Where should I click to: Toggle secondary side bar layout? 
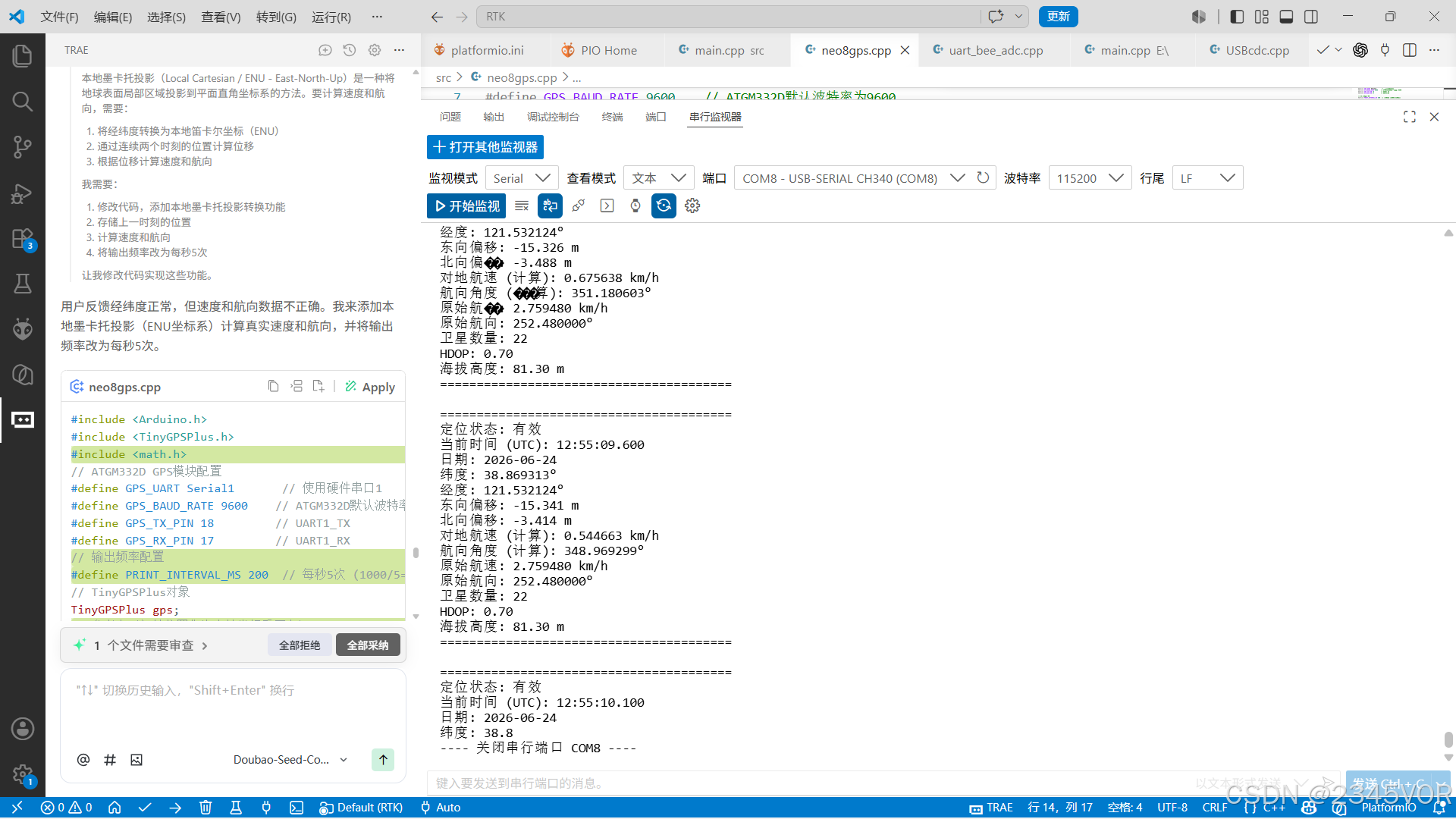point(1311,17)
